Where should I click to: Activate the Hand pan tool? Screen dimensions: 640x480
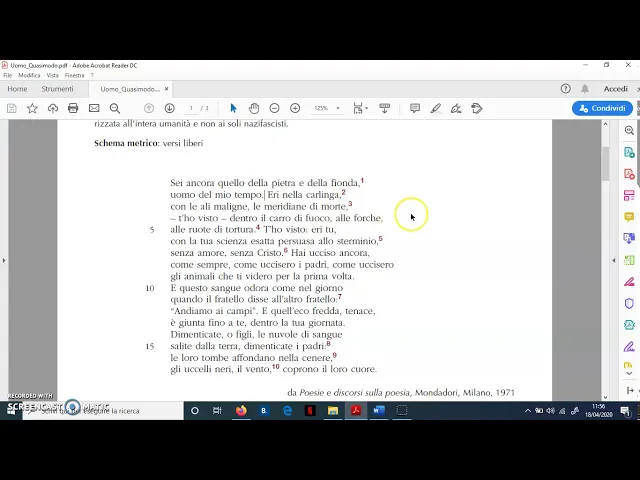[x=254, y=108]
